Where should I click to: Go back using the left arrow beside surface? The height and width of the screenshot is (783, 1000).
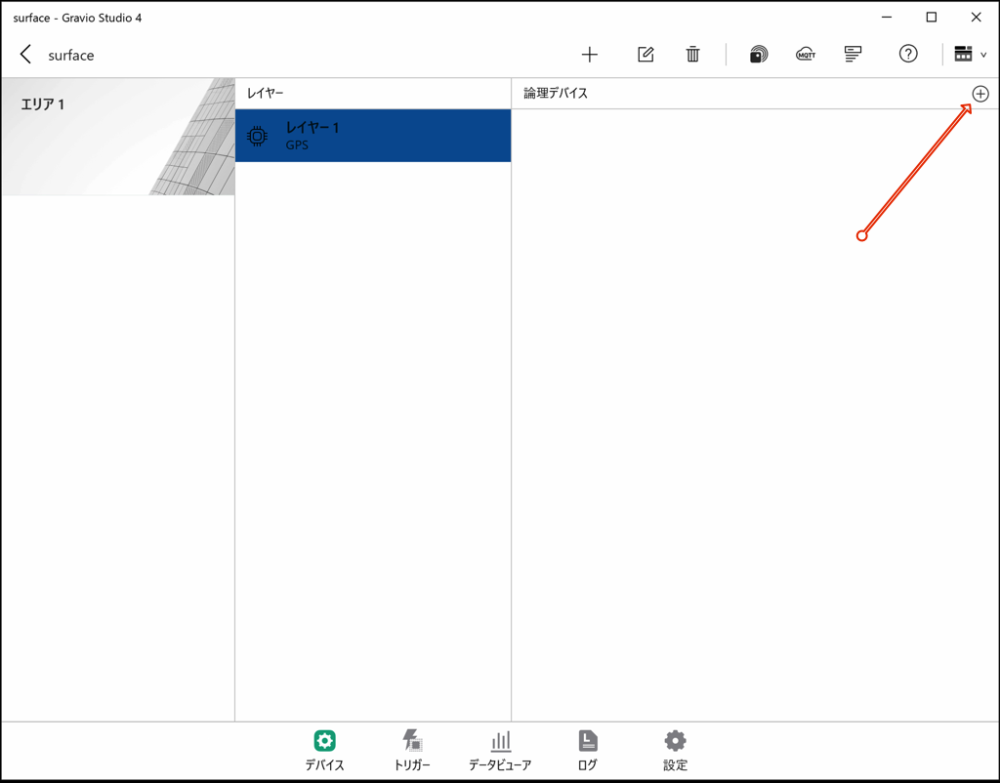click(x=26, y=55)
